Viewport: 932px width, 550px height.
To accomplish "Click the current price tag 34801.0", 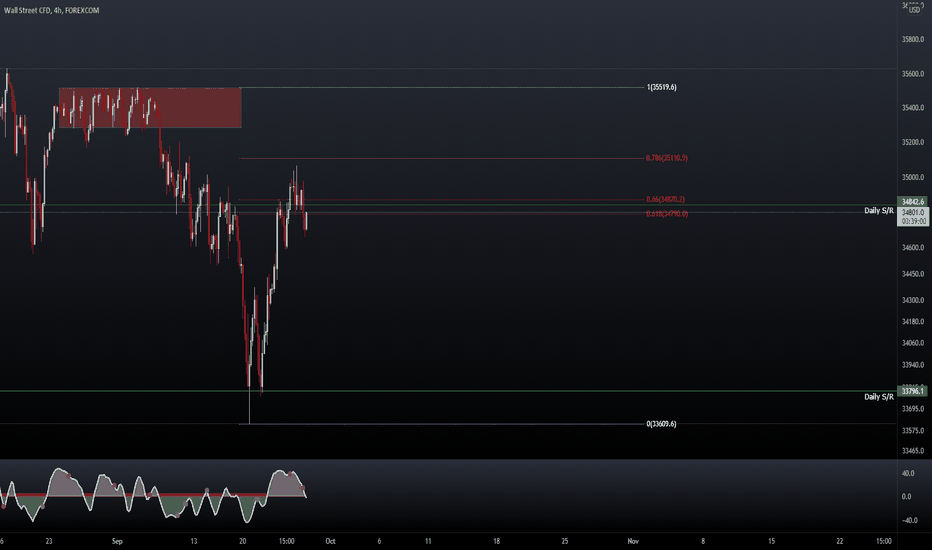I will (x=913, y=212).
